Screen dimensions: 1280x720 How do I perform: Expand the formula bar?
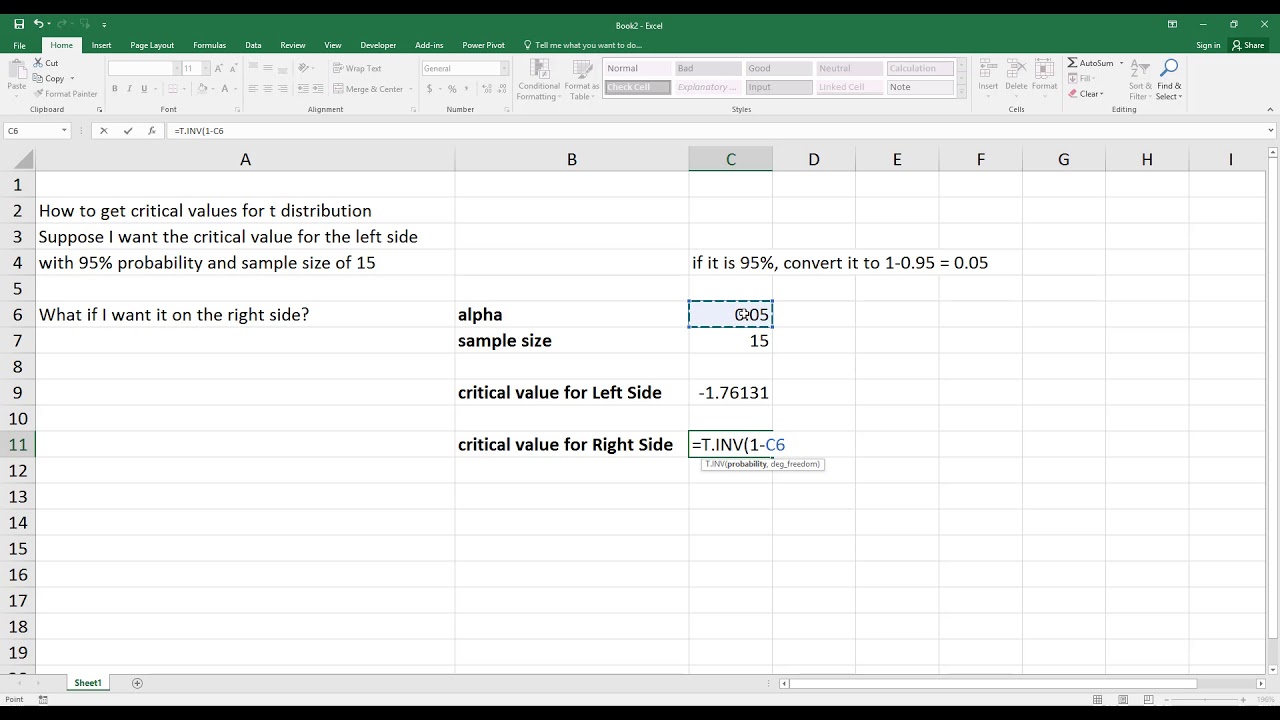click(1271, 130)
